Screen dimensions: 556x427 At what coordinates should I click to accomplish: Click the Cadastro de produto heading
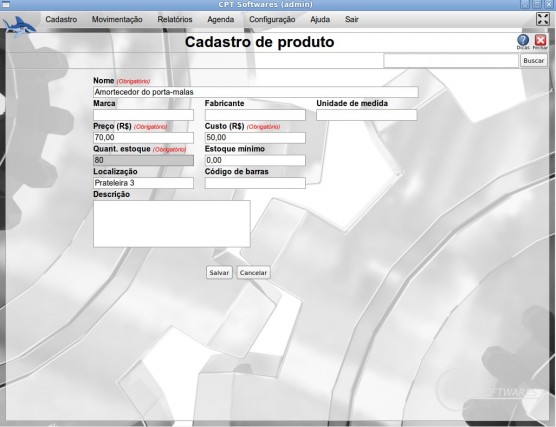click(259, 42)
